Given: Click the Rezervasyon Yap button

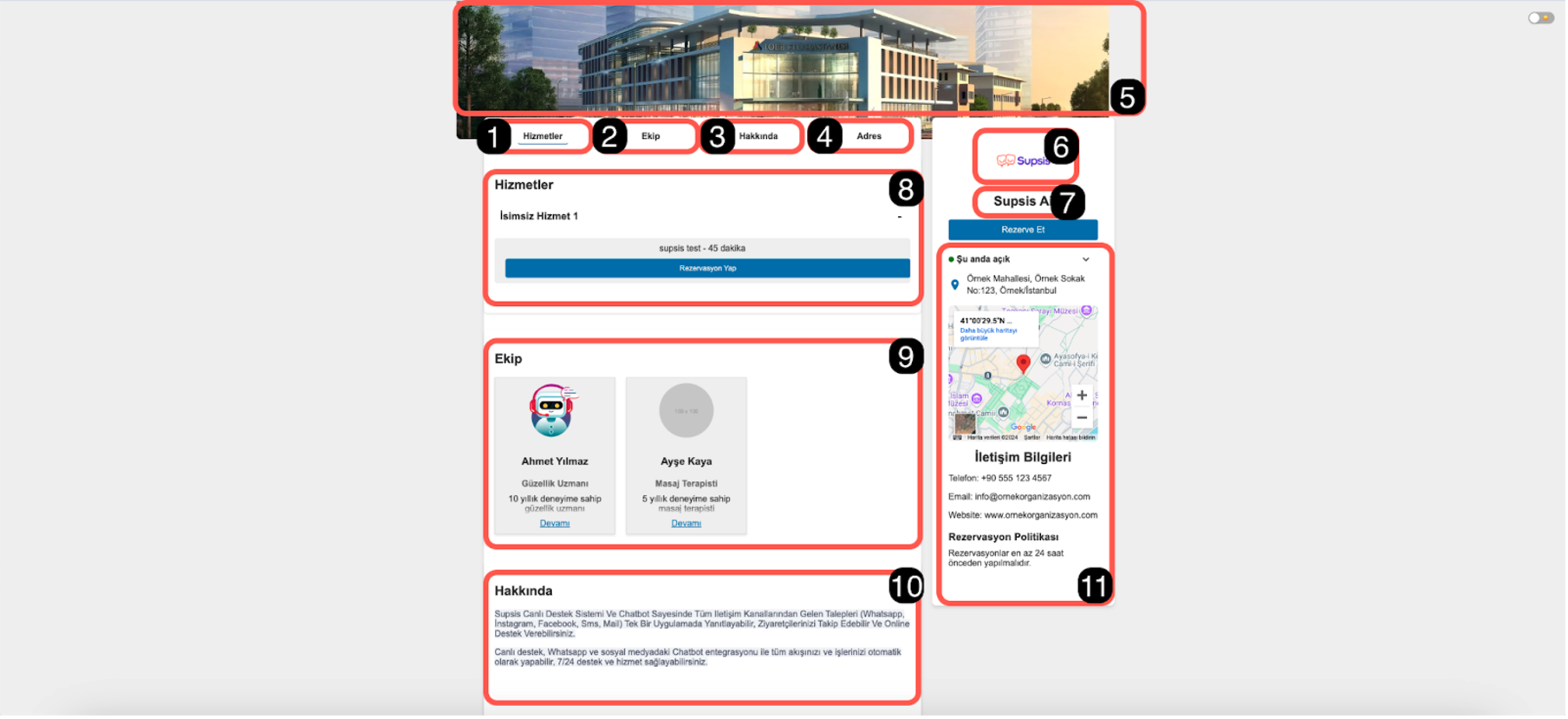Looking at the screenshot, I should (708, 269).
